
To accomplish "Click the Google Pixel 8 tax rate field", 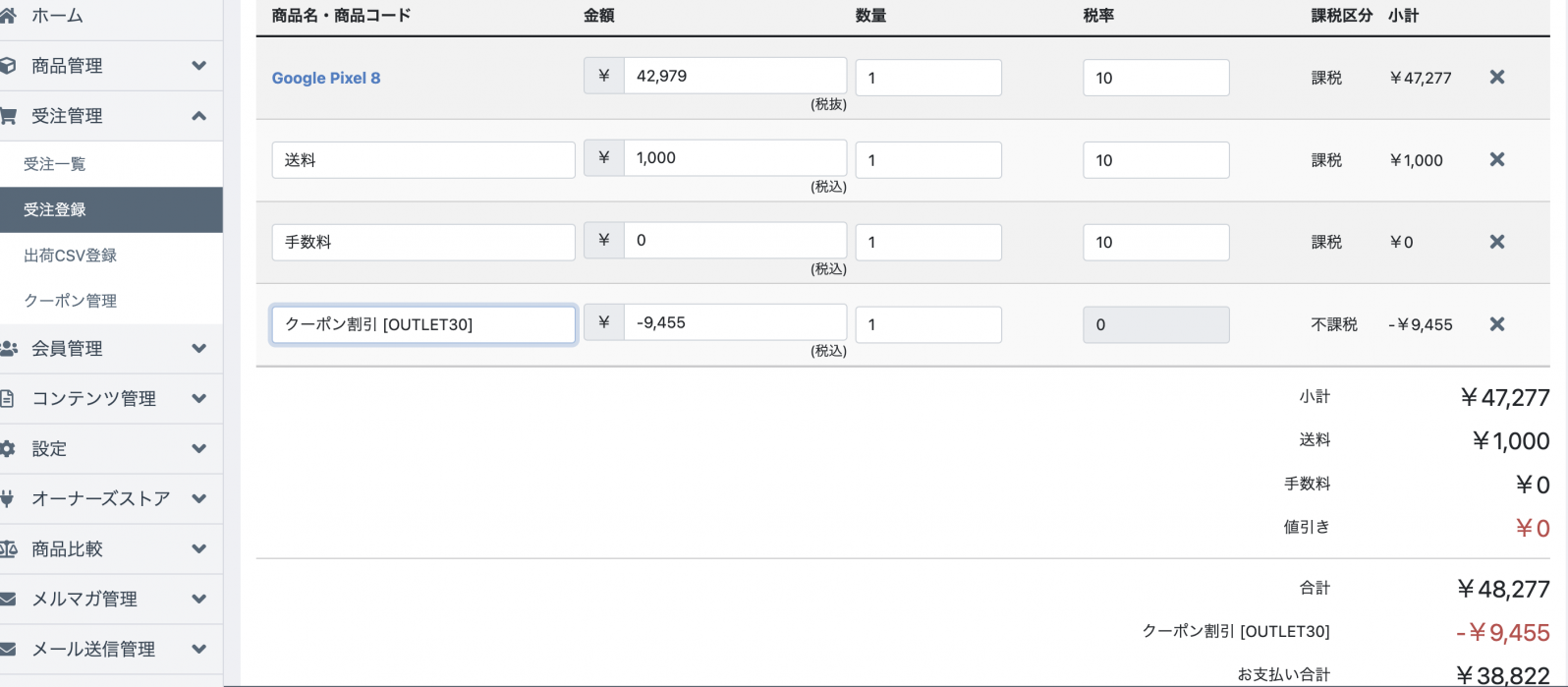I will 1156,78.
